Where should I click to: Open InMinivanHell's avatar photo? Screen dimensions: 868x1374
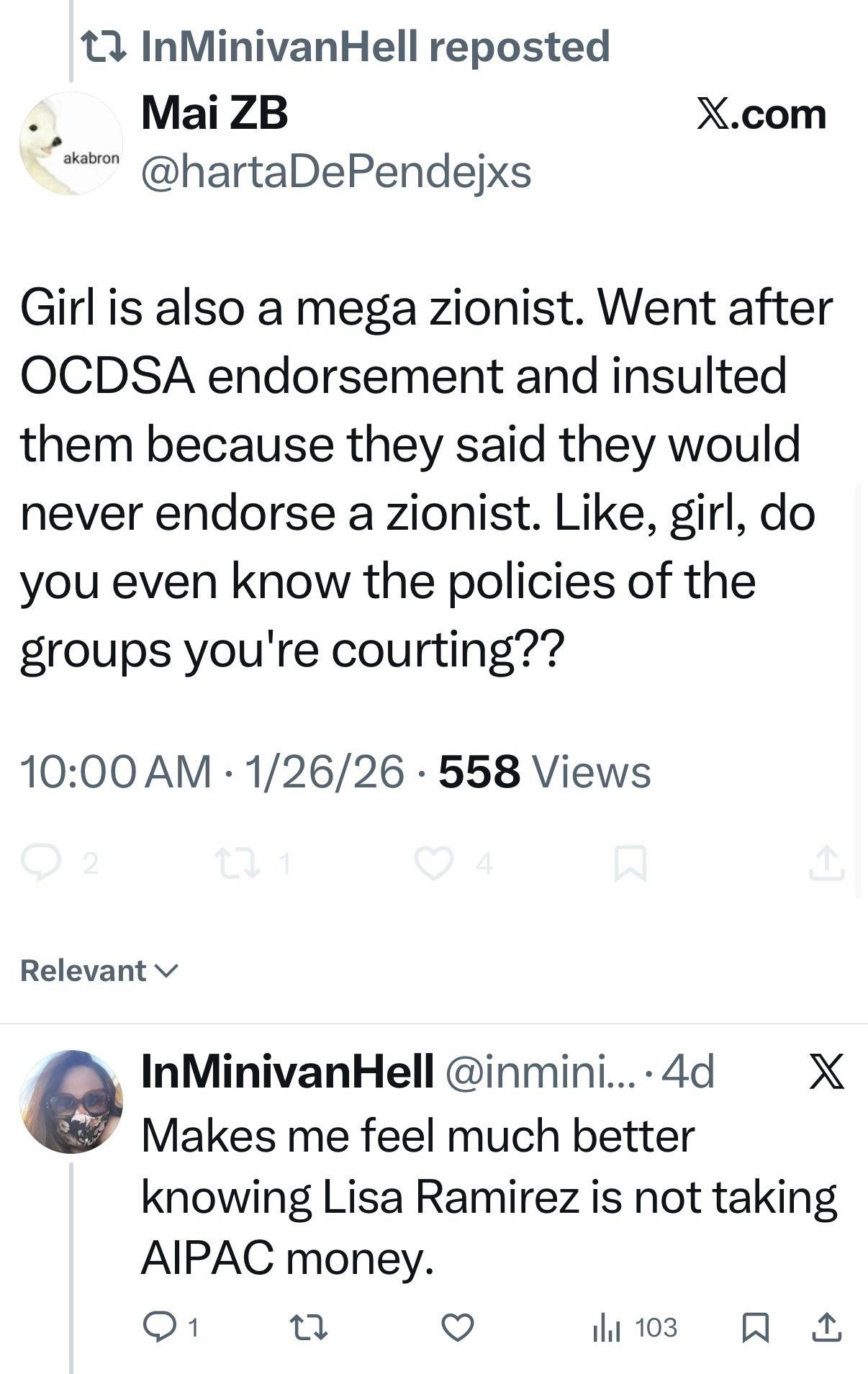point(71,1101)
